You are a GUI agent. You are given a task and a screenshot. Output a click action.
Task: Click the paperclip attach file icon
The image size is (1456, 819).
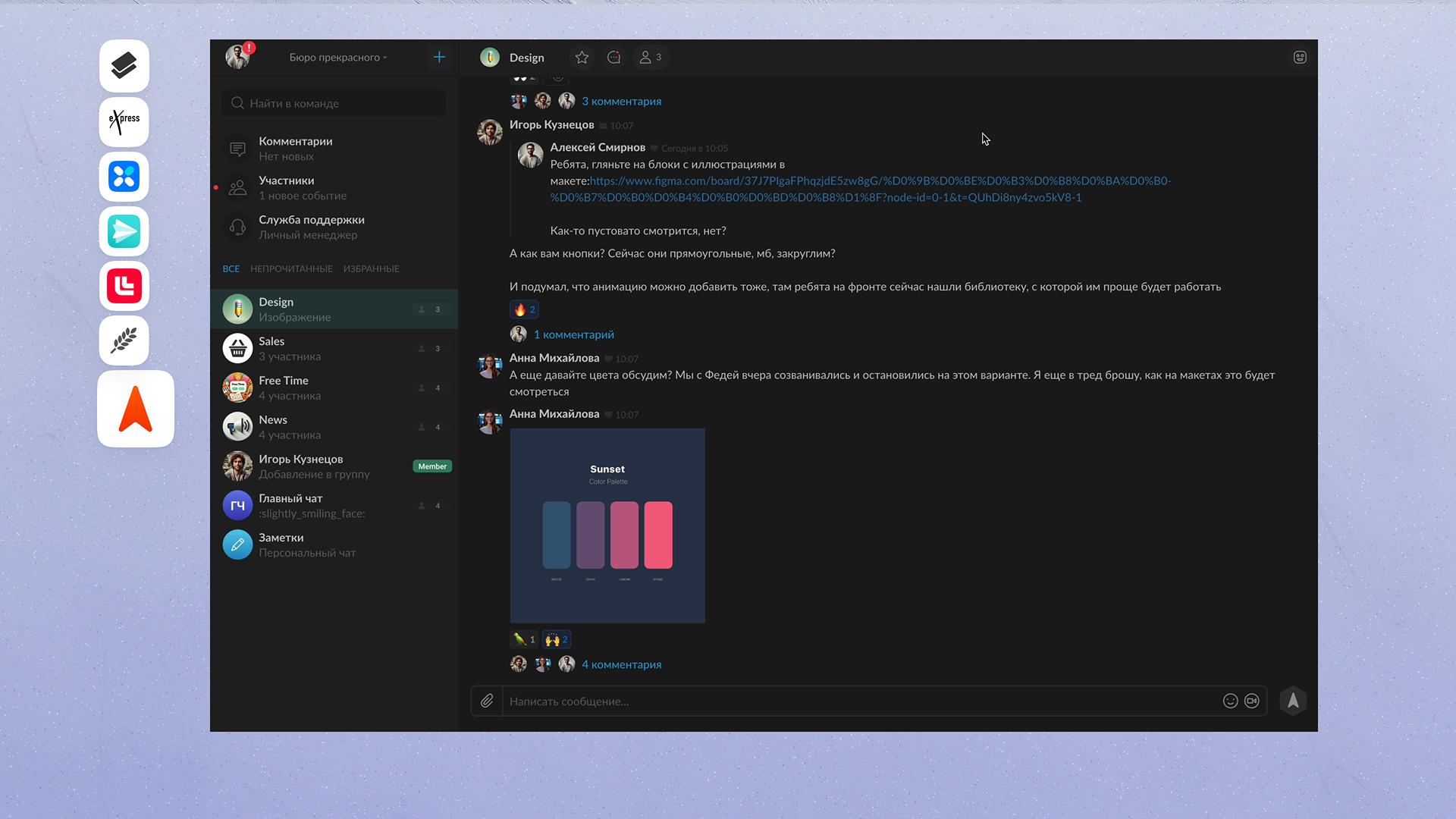coord(487,701)
